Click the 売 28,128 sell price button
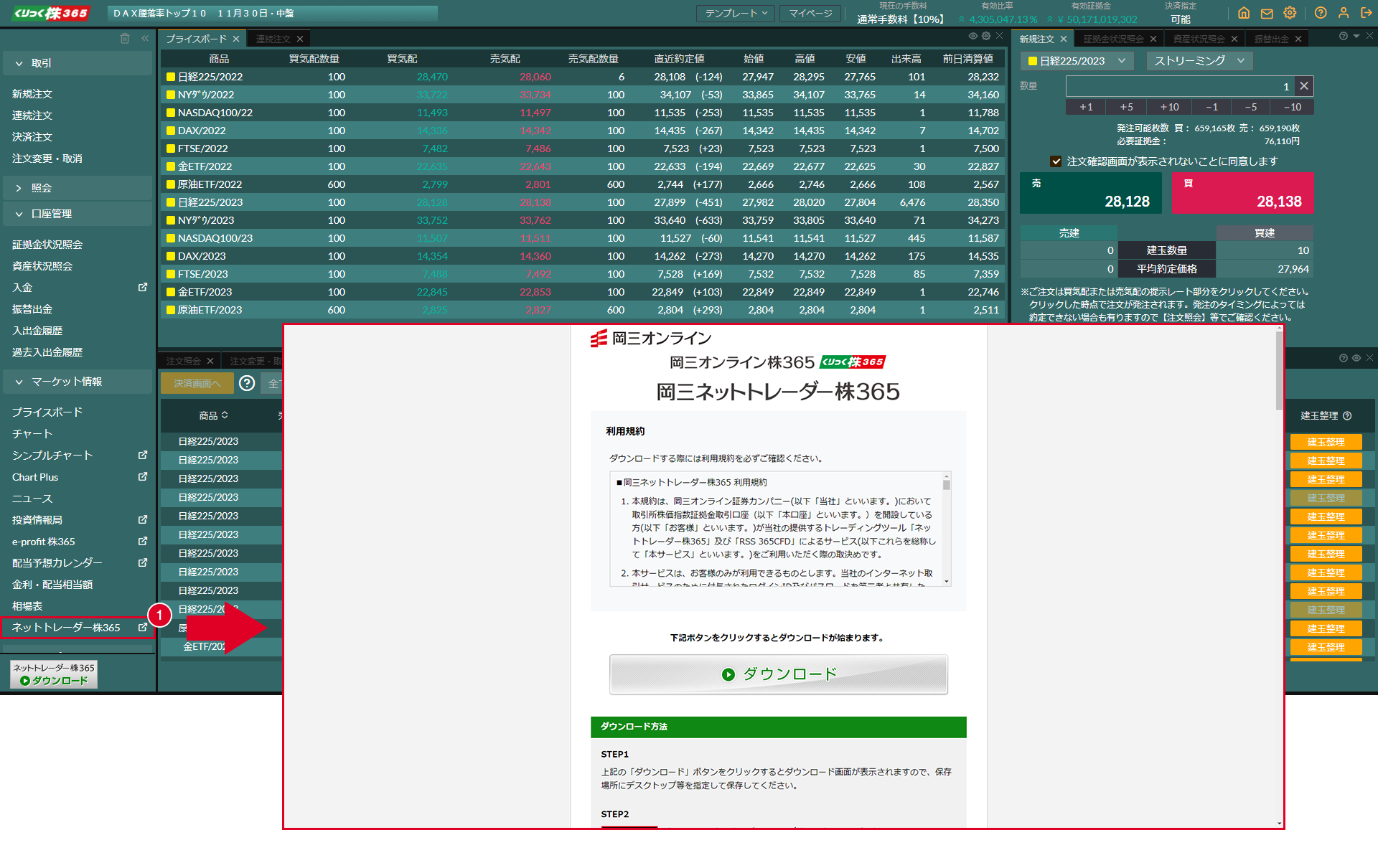Image resolution: width=1378 pixels, height=868 pixels. 1090,193
